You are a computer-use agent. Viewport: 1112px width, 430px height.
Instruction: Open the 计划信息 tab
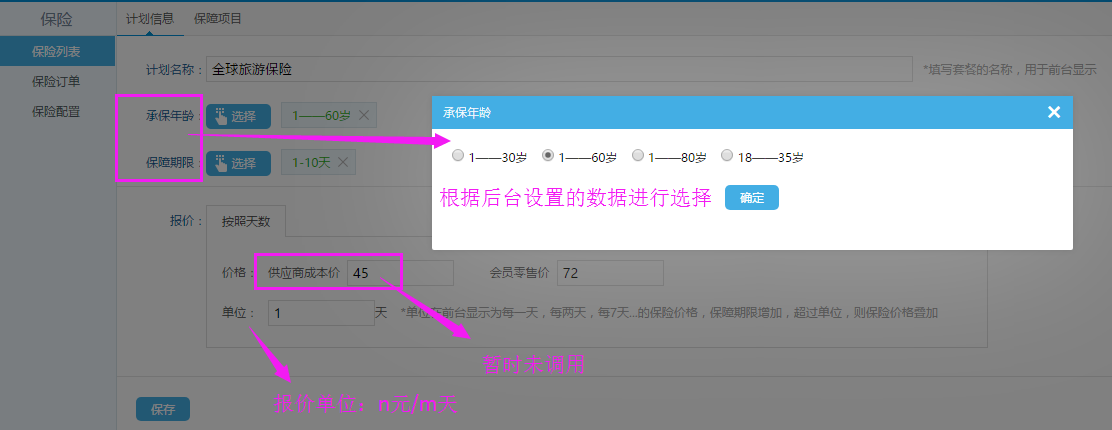(x=149, y=18)
